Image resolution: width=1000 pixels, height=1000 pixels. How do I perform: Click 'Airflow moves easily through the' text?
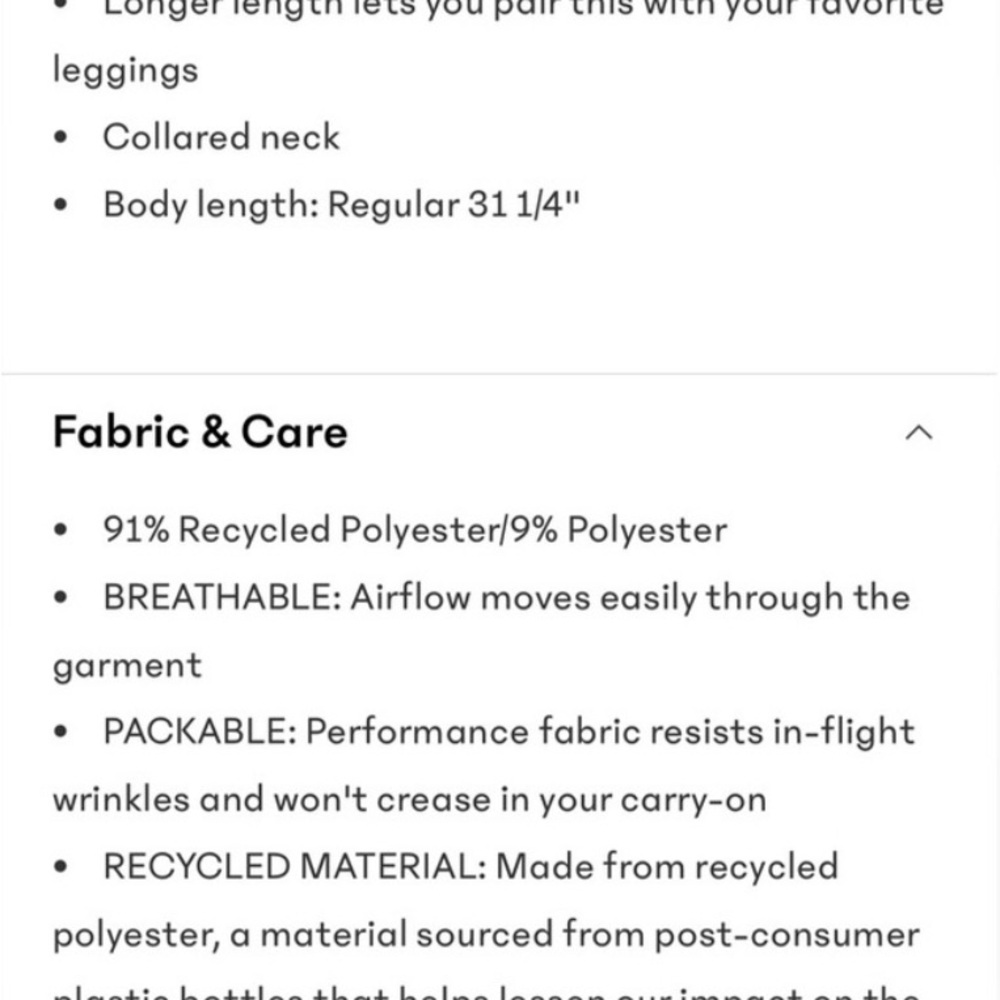[x=630, y=598]
